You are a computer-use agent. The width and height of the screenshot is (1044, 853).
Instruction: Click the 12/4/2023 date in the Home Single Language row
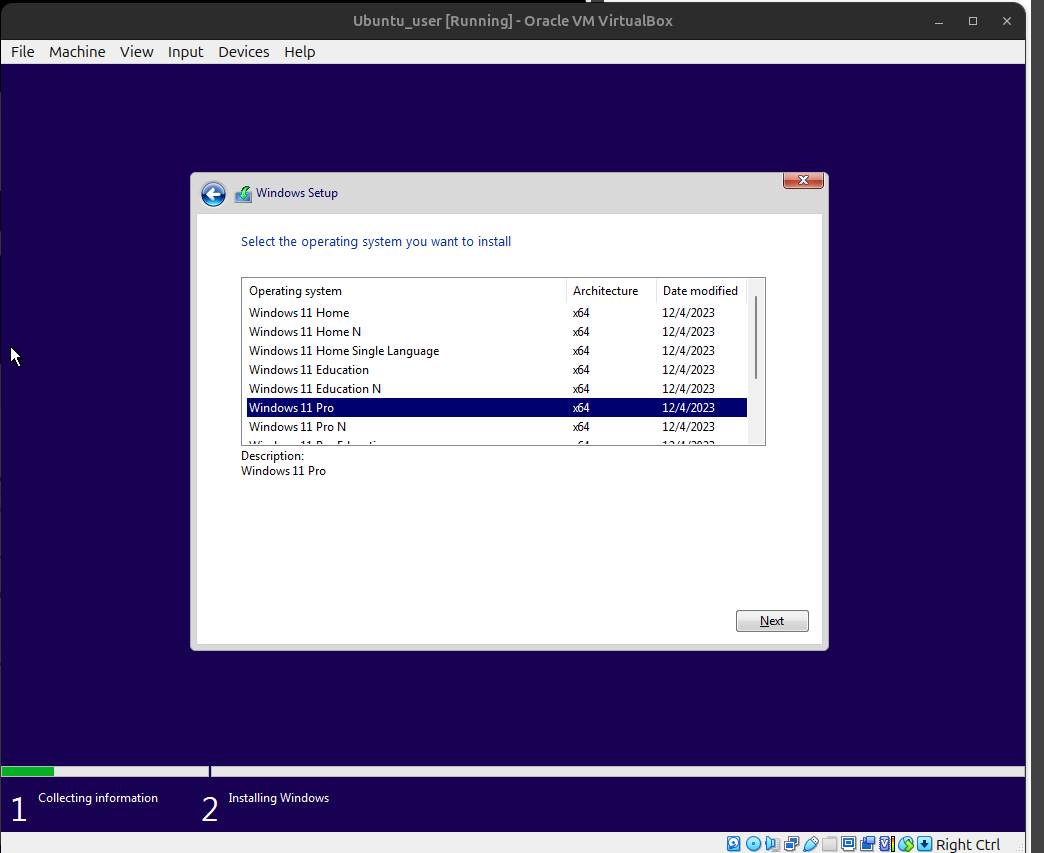688,351
